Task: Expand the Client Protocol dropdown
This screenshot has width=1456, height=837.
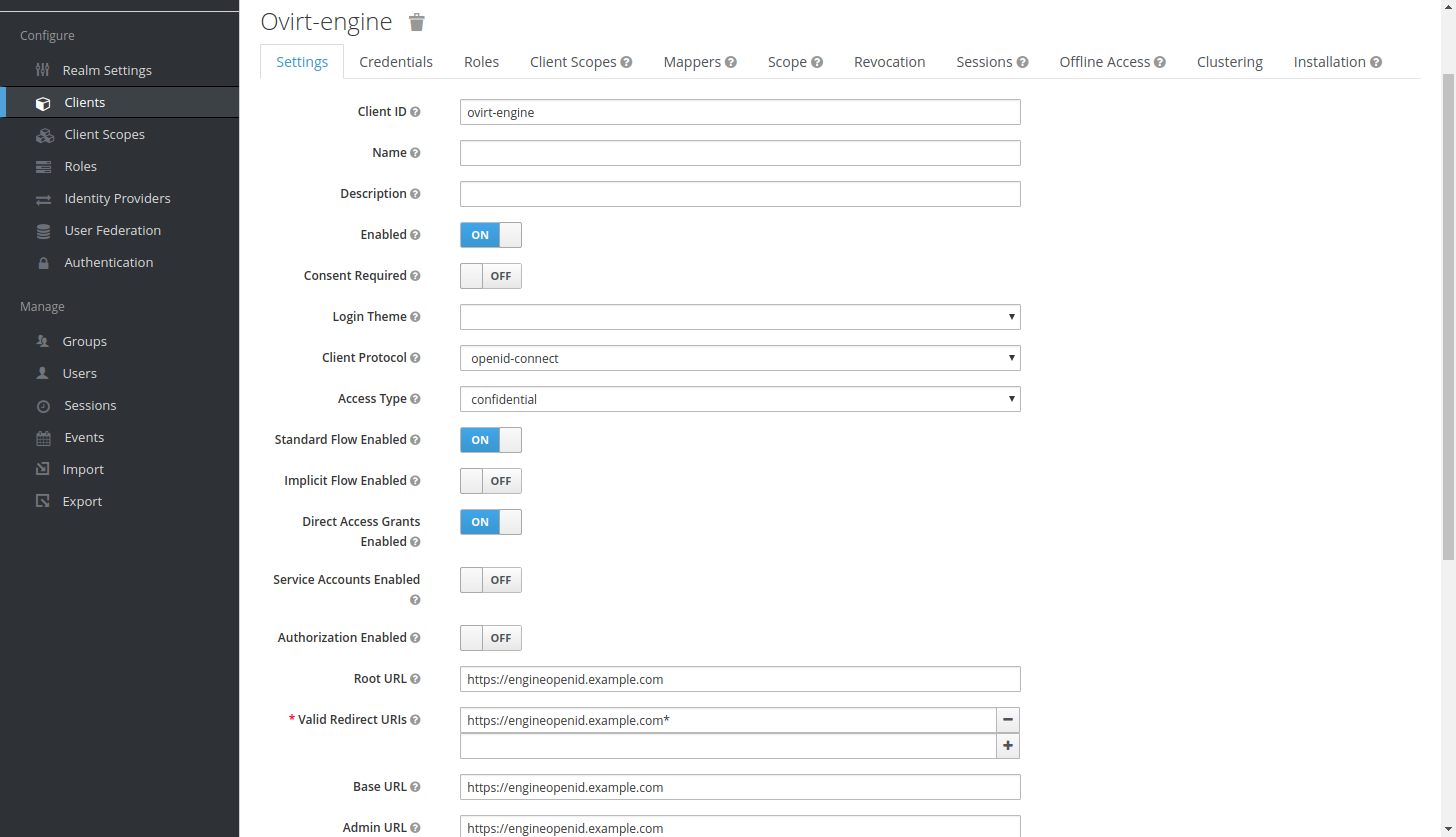Action: [x=739, y=358]
